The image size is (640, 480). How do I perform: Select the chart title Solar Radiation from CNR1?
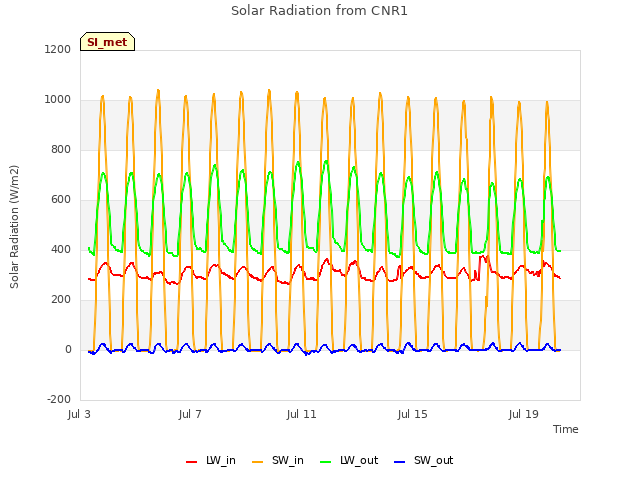[x=319, y=11]
